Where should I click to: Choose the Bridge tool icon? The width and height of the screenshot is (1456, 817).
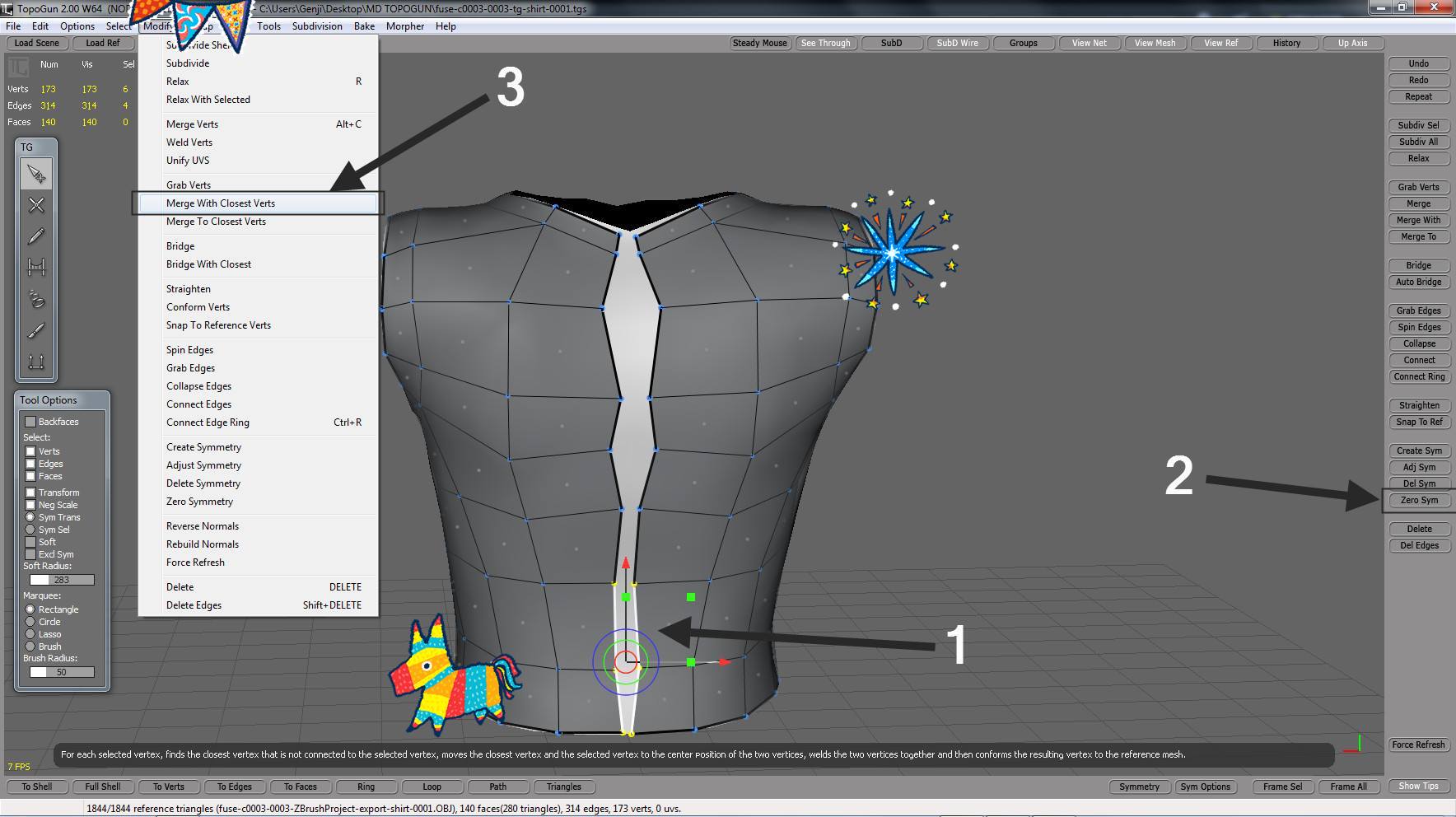36,267
